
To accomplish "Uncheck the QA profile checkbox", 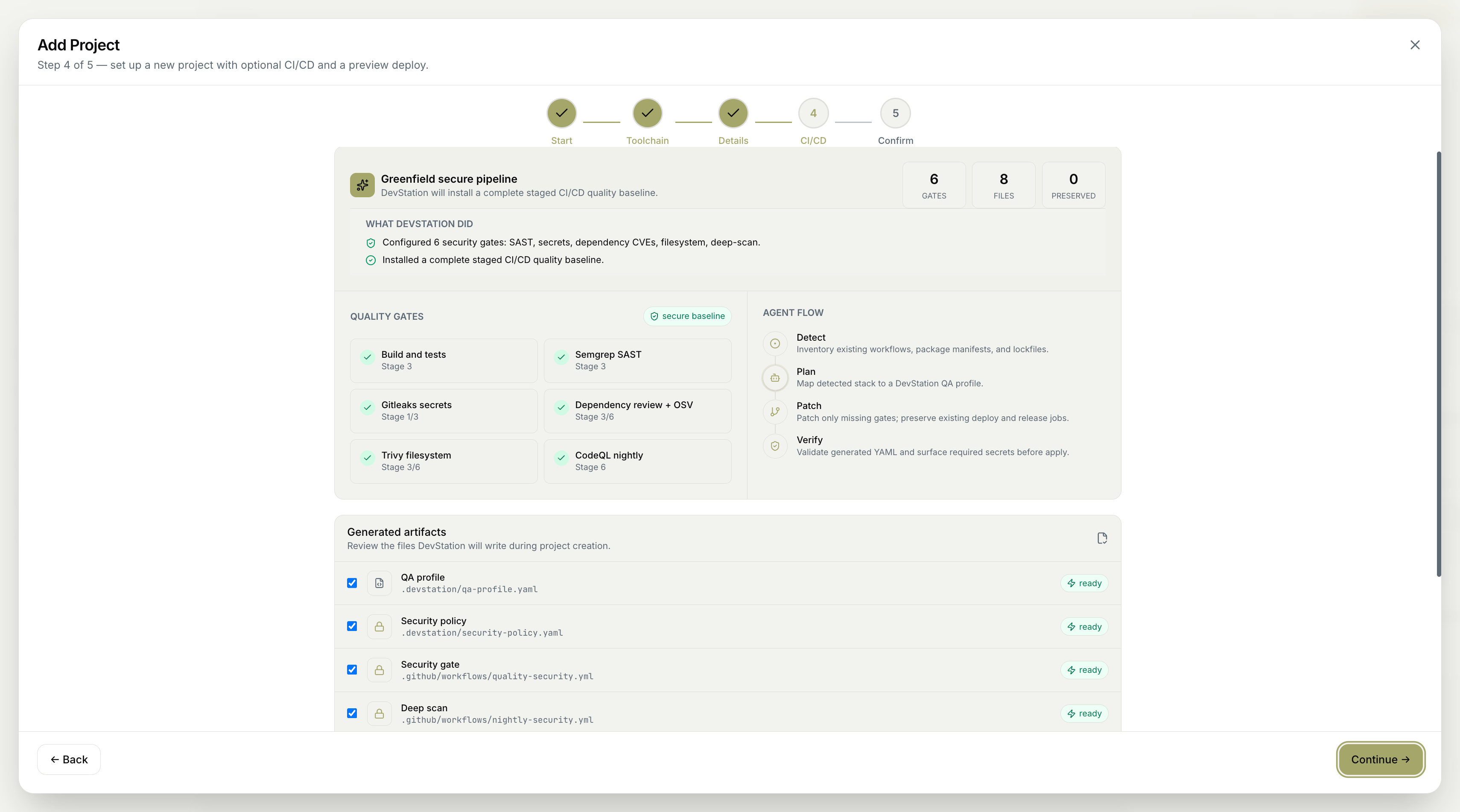I will 352,583.
